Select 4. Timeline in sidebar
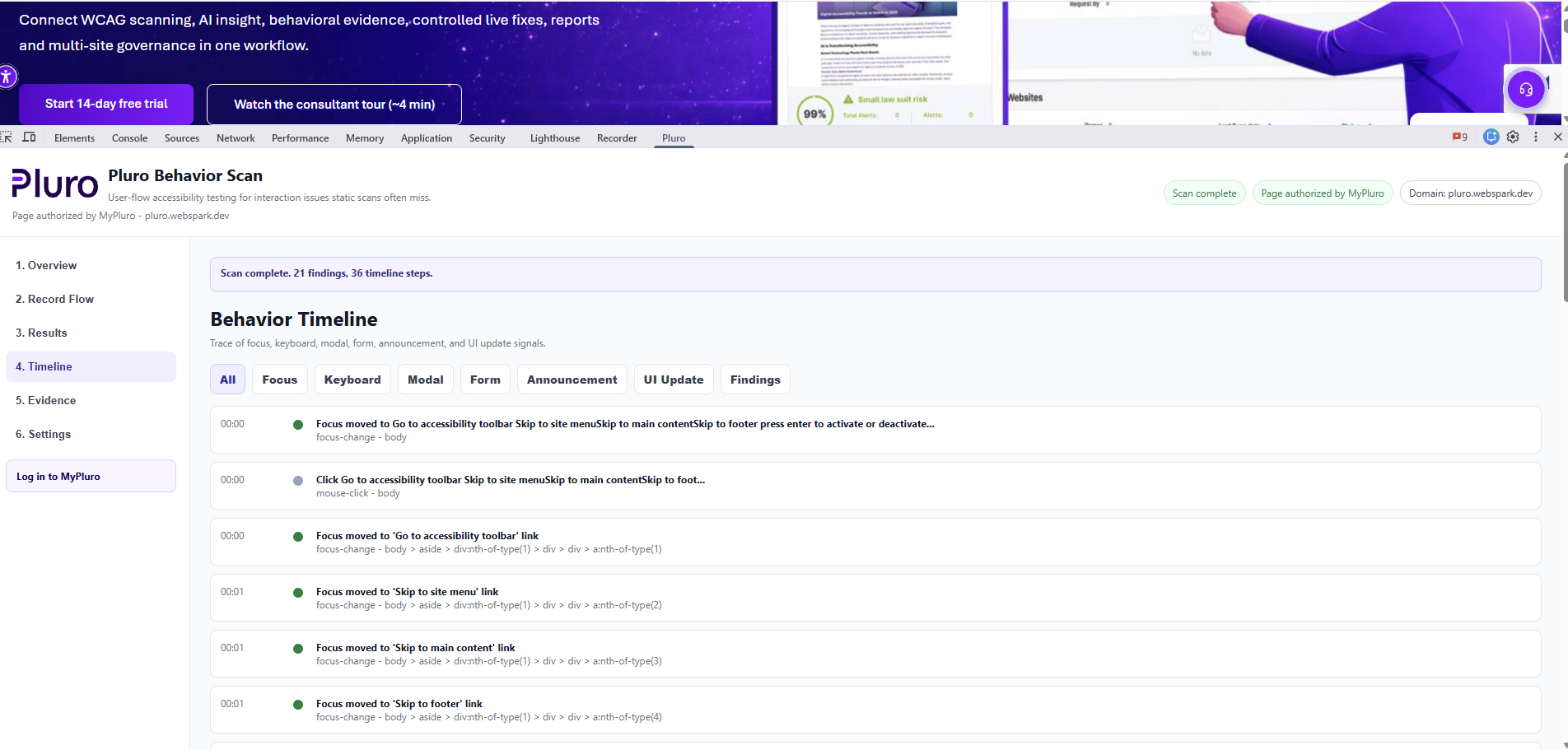1568x750 pixels. (x=91, y=366)
